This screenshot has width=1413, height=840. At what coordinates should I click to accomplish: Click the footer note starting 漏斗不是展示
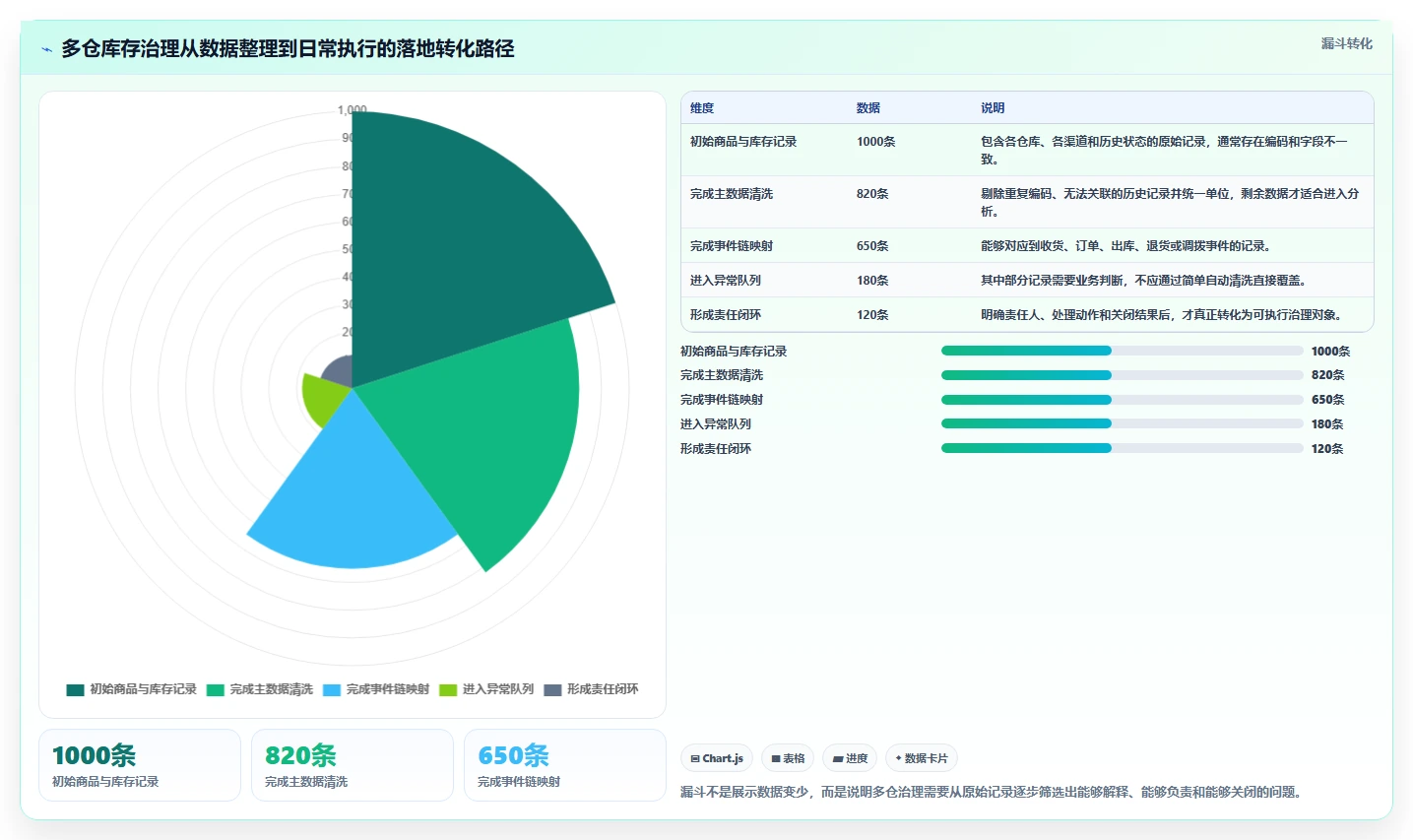[994, 792]
